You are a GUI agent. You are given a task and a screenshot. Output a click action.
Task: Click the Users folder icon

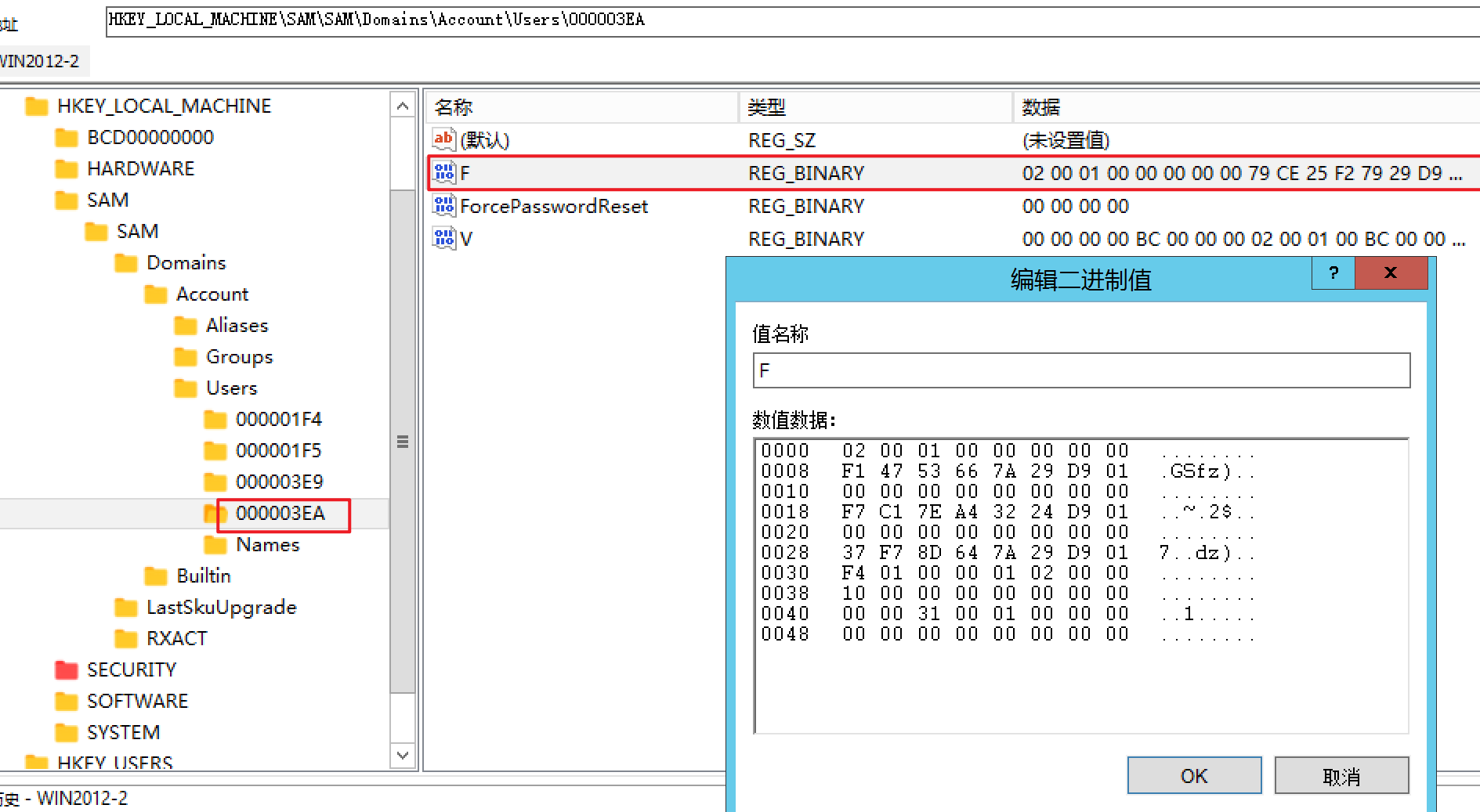point(186,388)
